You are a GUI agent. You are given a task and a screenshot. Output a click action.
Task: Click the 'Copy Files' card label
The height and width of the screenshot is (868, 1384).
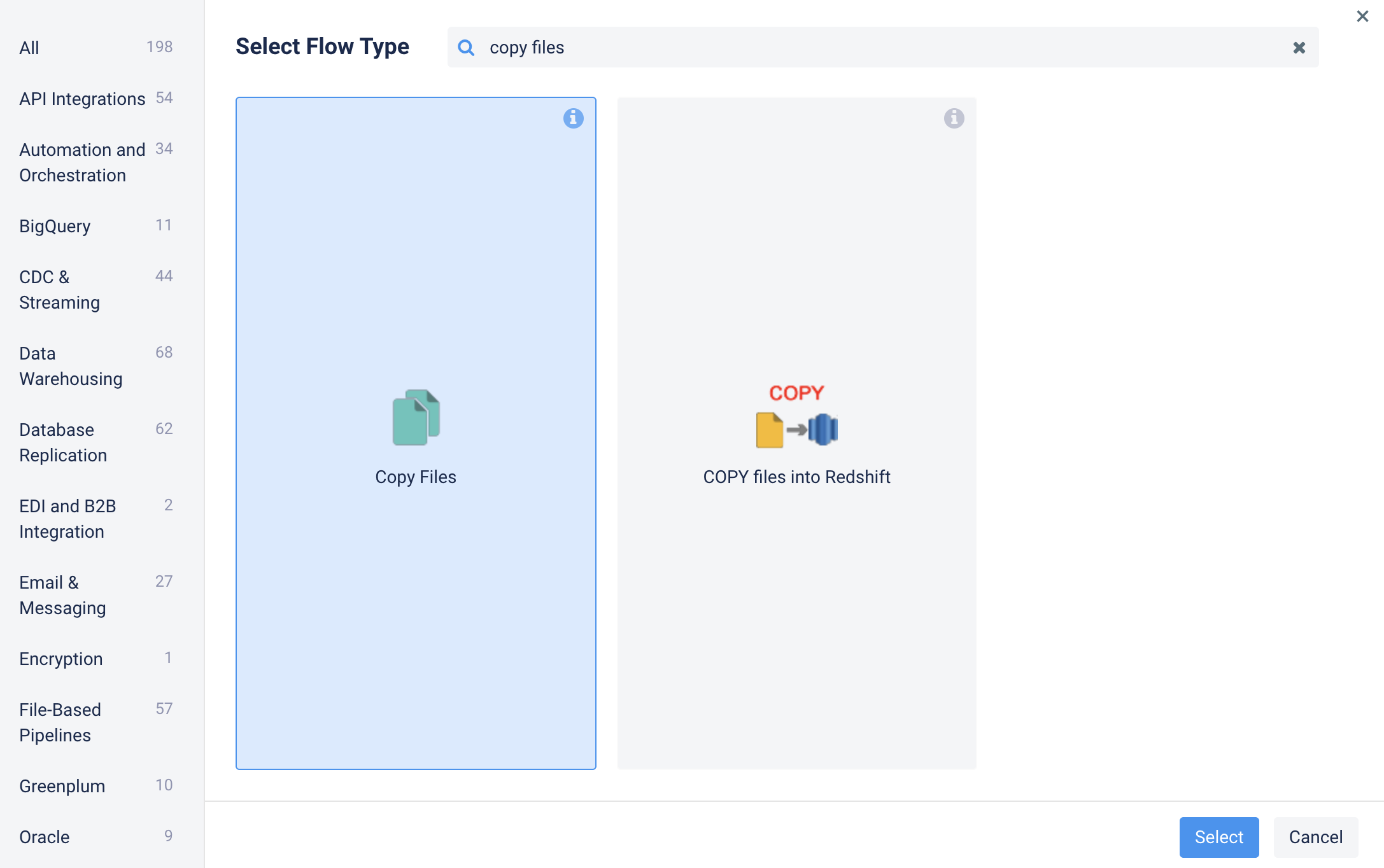point(416,477)
